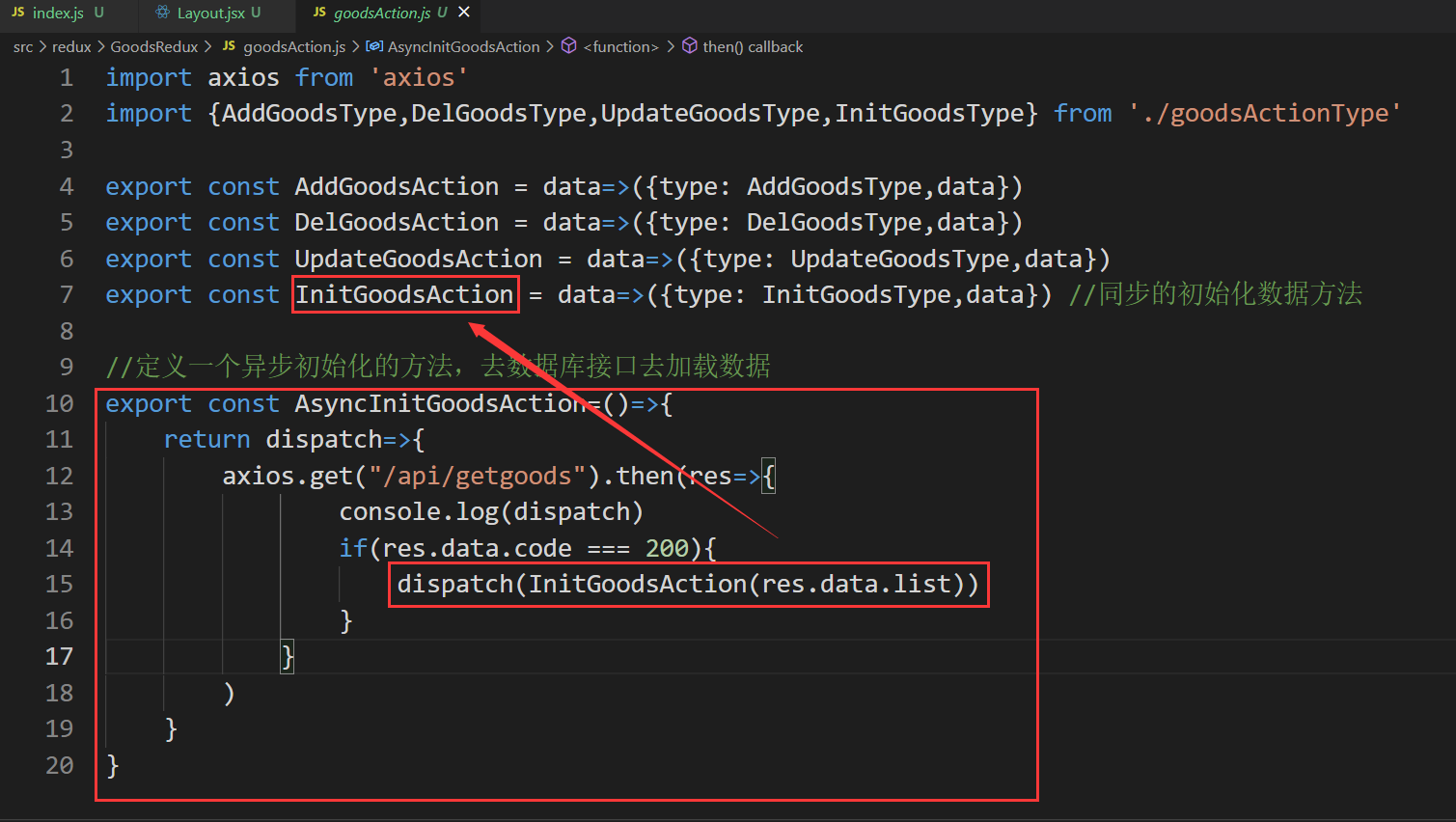1456x822 pixels.
Task: Click then() callback in the breadcrumb path
Action: 754,46
